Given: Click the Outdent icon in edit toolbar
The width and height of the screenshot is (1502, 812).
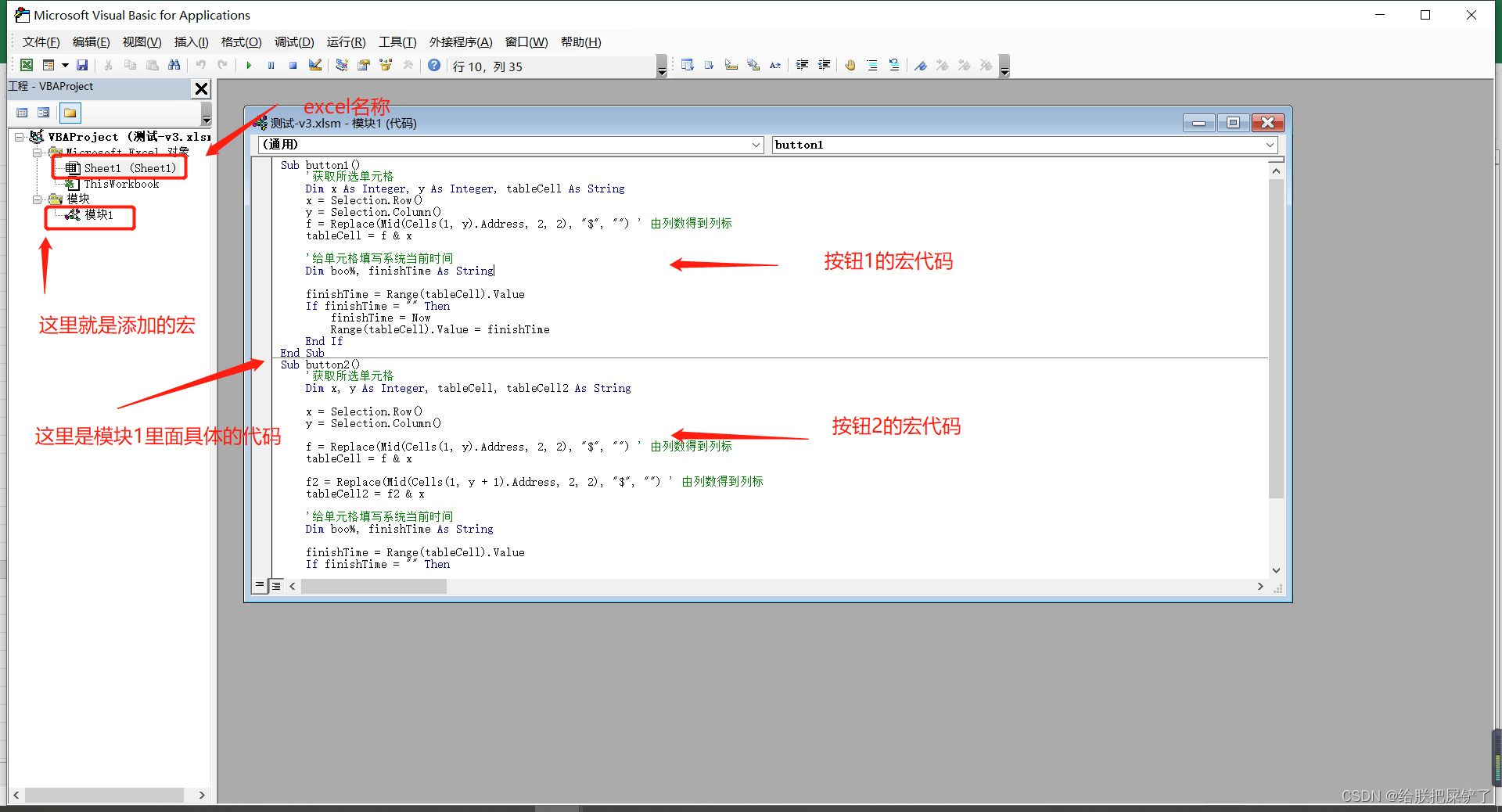Looking at the screenshot, I should coord(824,66).
